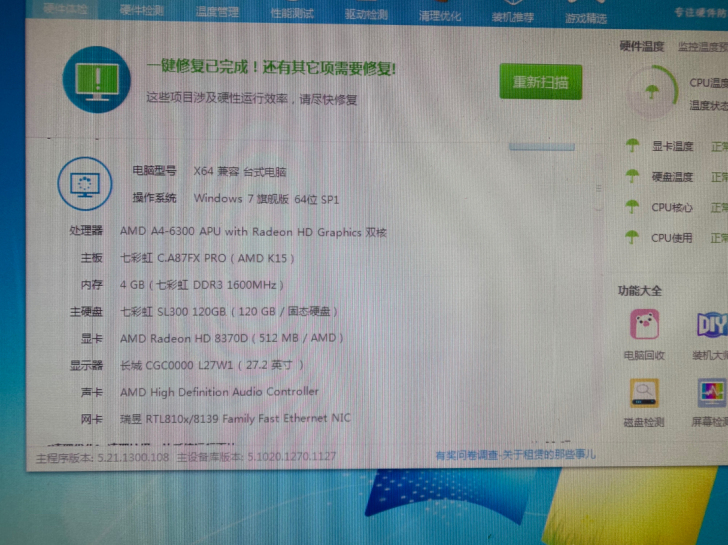Click the computer overview circle icon
This screenshot has width=728, height=545.
[x=84, y=184]
